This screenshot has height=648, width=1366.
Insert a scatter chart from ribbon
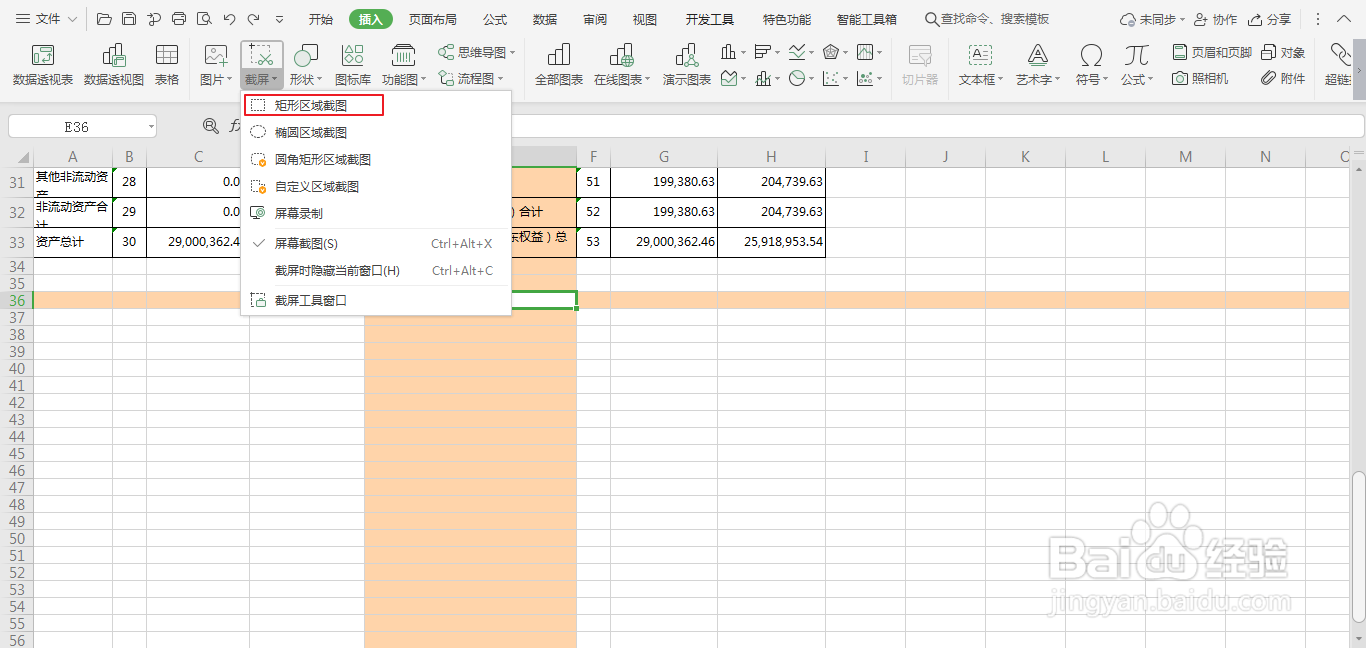pos(830,78)
